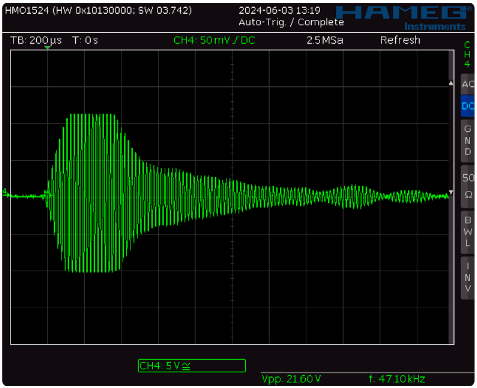Click the flat-topped burst peak of the waveform
The width and height of the screenshot is (477, 388).
92,115
